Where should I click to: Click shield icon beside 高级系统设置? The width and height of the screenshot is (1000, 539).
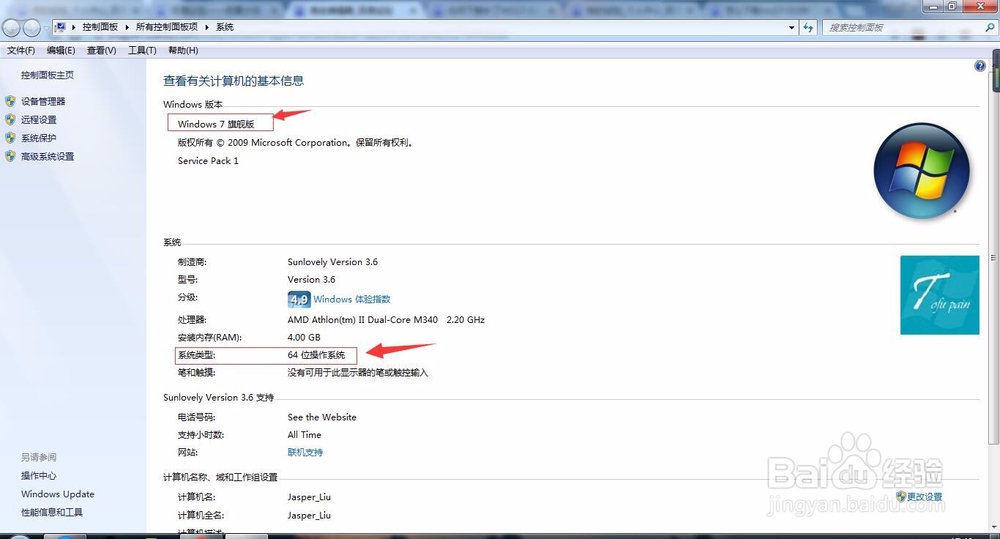pos(10,156)
